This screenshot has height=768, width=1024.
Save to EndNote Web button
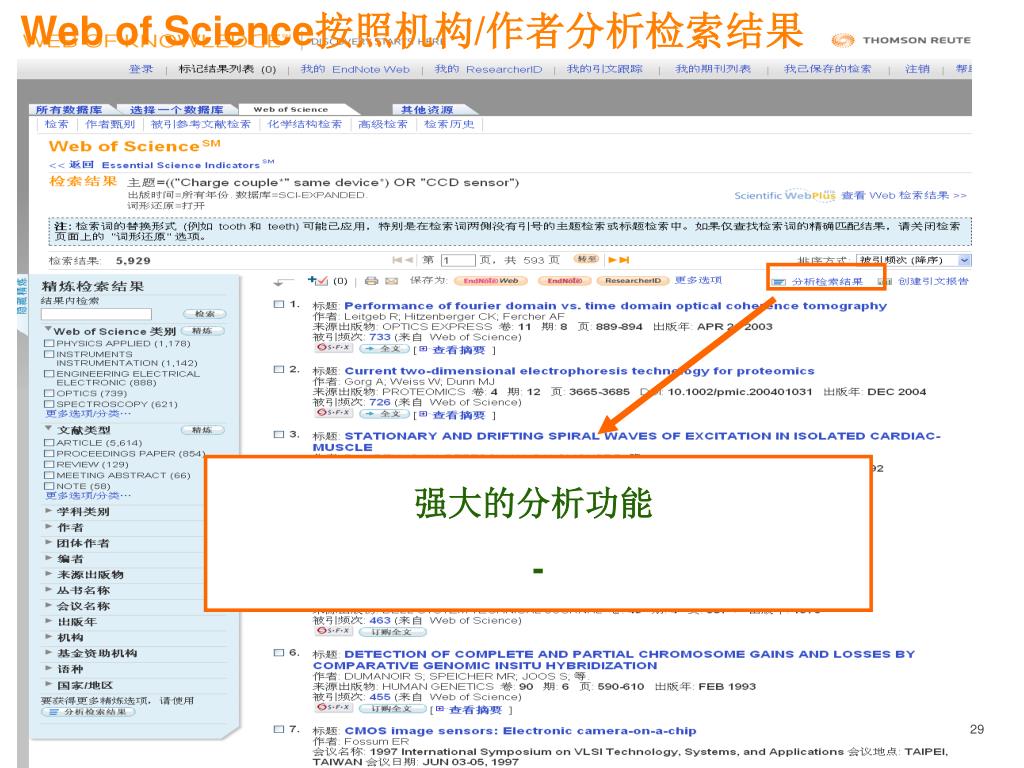[490, 281]
